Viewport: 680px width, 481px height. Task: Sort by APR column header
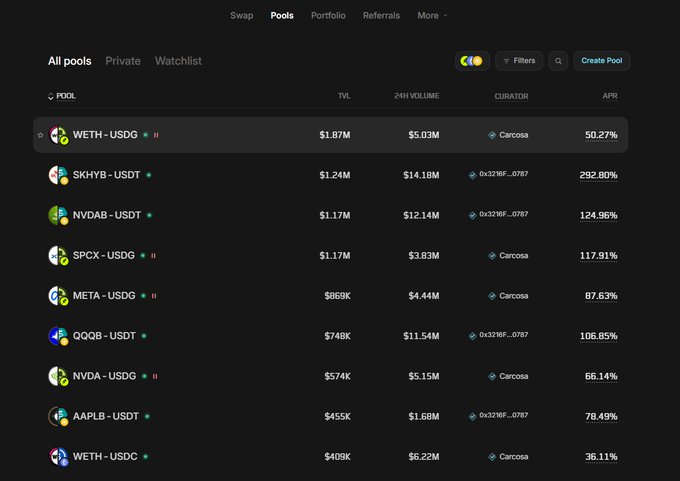(610, 96)
